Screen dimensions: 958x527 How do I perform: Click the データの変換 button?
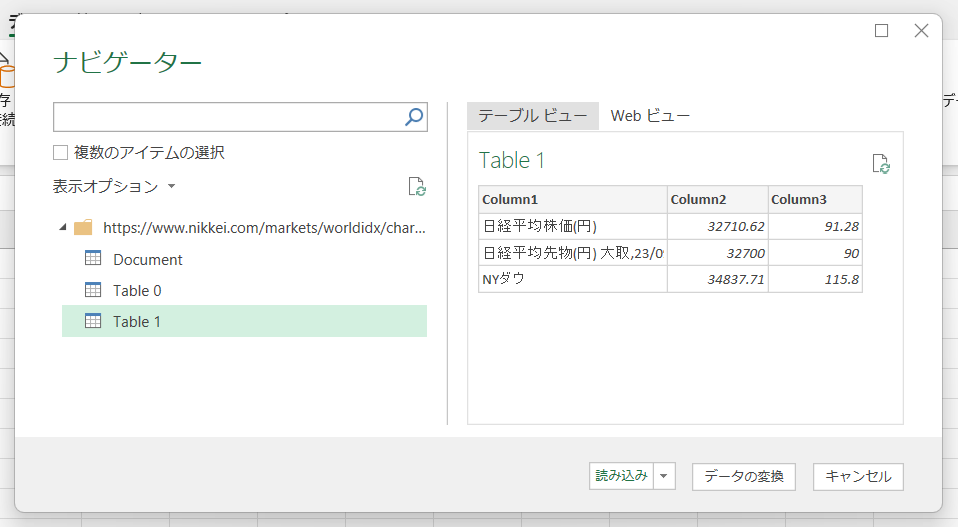[743, 476]
